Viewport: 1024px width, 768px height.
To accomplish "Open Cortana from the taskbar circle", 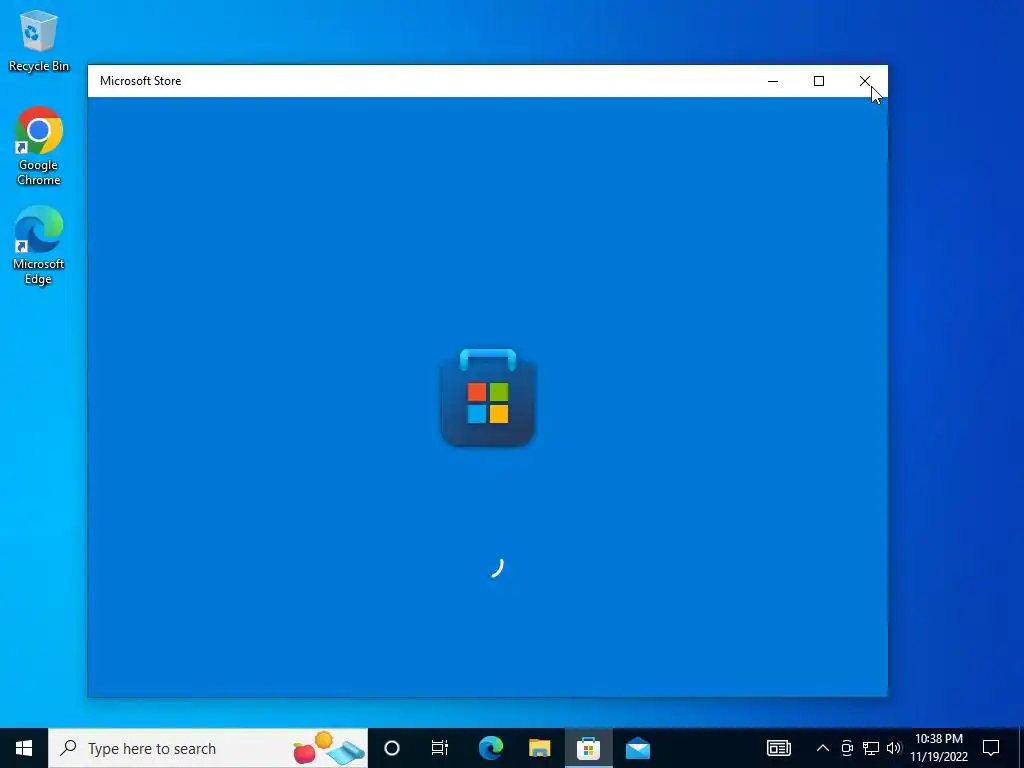I will 392,748.
